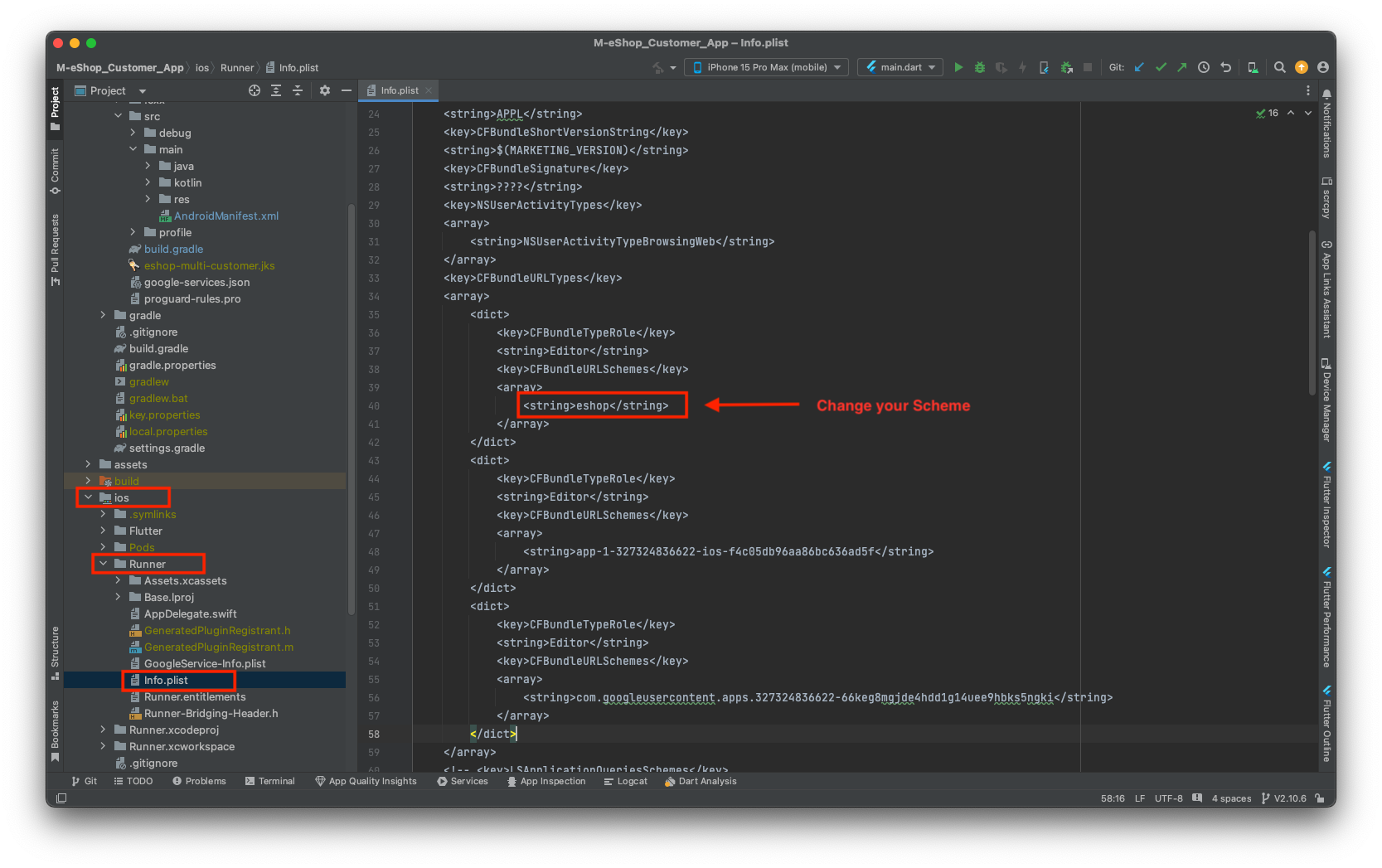Image resolution: width=1382 pixels, height=868 pixels.
Task: Toggle tool window bars icon in status bar
Action: (x=61, y=798)
